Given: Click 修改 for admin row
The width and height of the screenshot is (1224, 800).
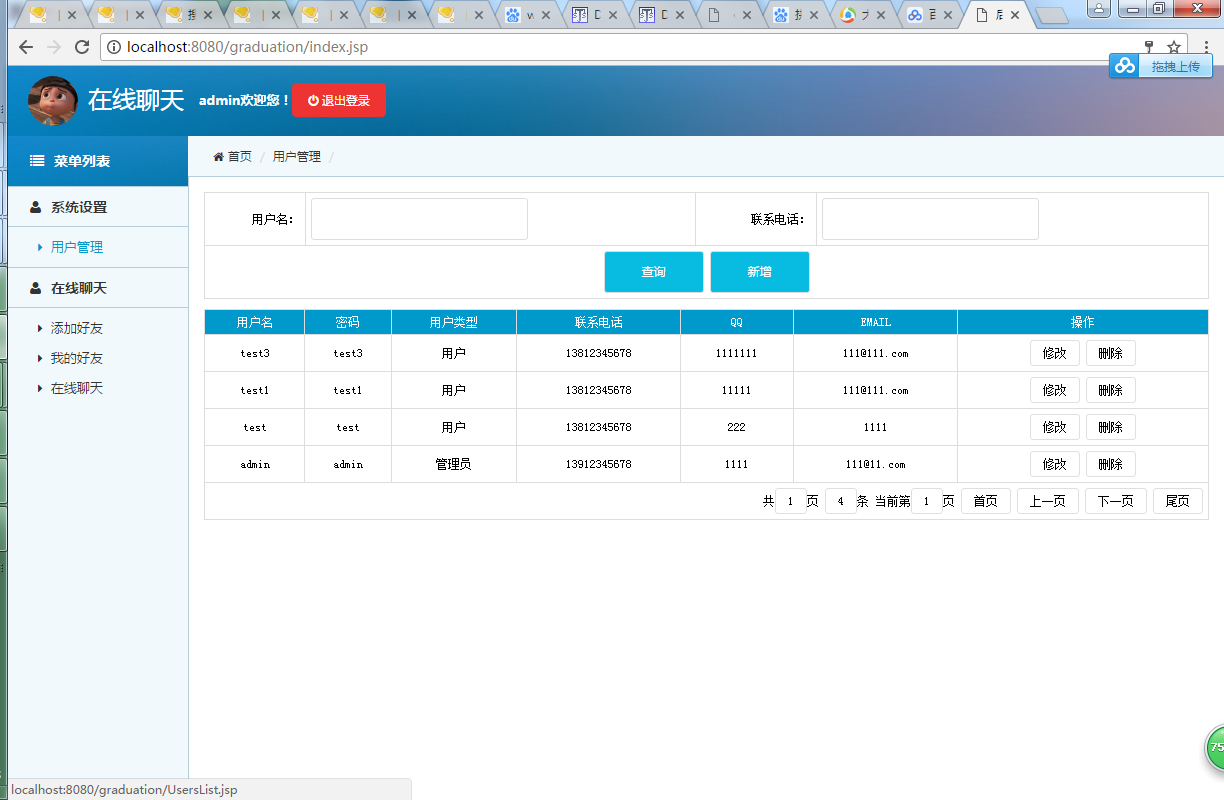Looking at the screenshot, I should point(1055,464).
